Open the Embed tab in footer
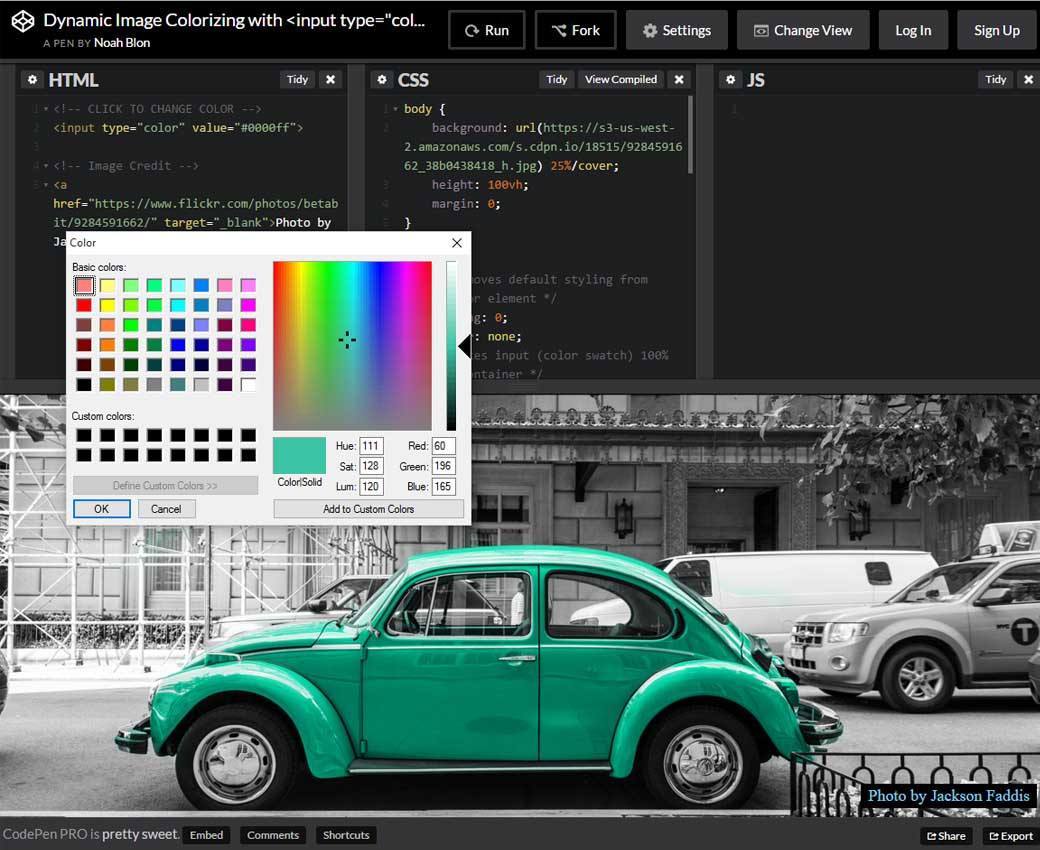The height and width of the screenshot is (850, 1040). click(x=207, y=835)
